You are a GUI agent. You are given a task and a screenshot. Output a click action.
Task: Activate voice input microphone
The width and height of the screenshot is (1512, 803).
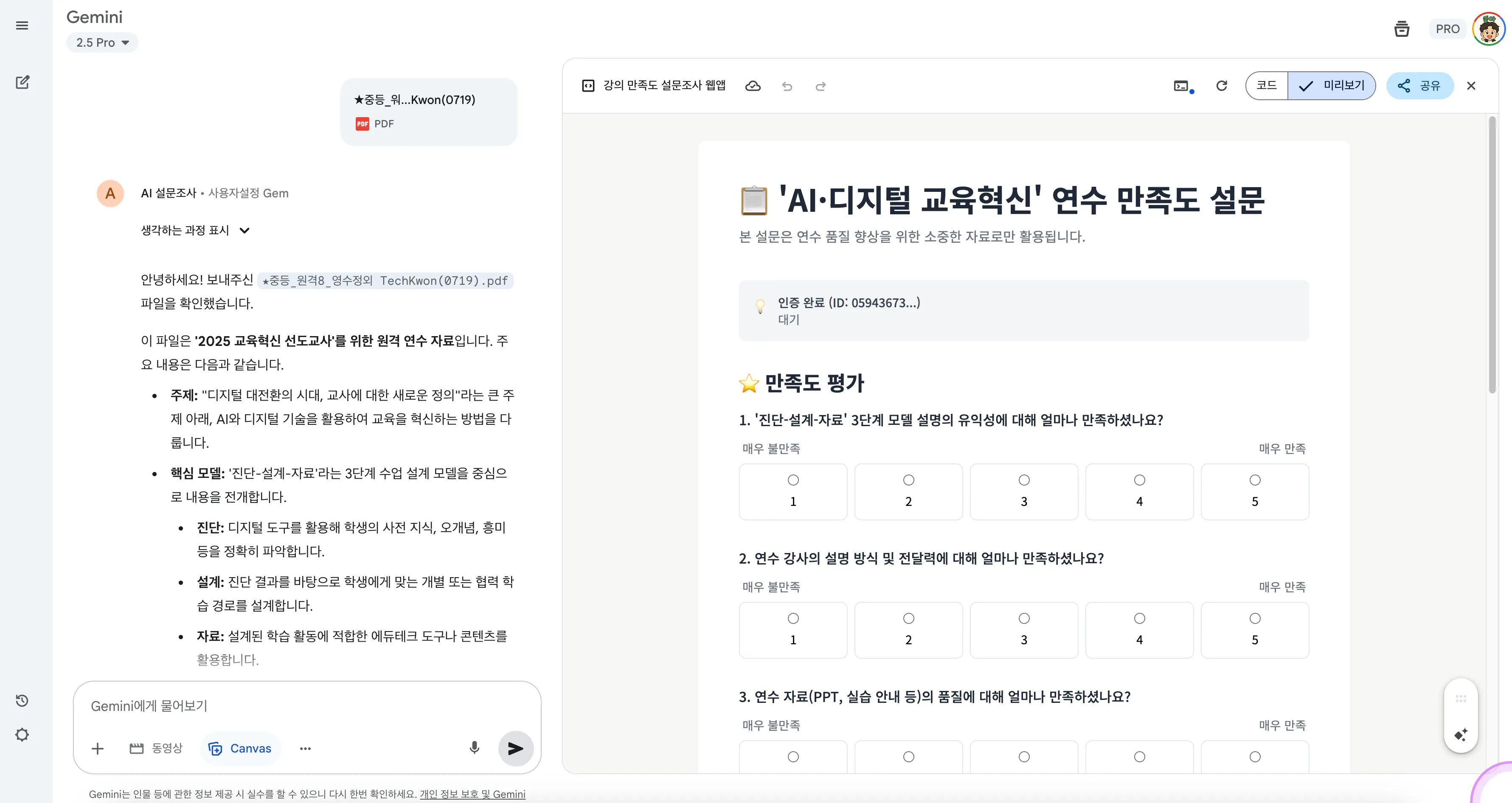click(x=474, y=748)
